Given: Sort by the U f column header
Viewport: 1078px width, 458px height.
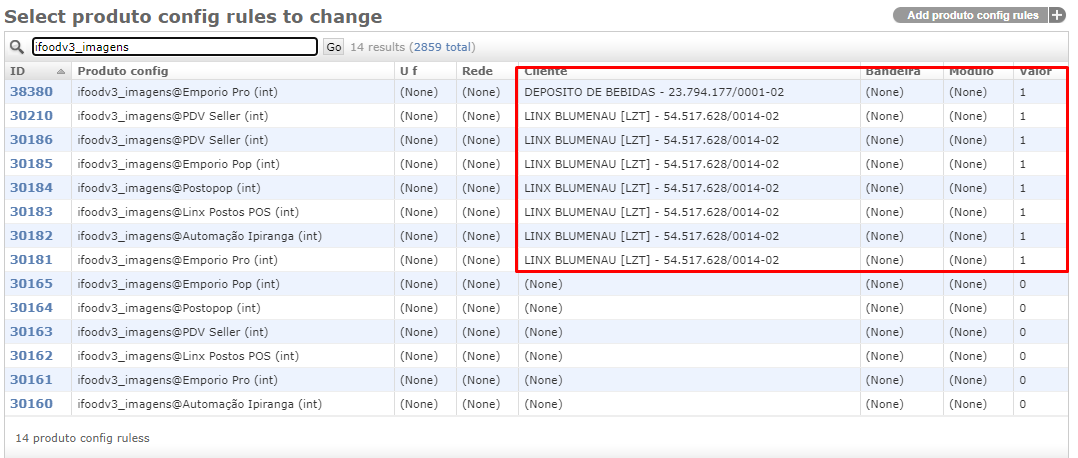Looking at the screenshot, I should [x=408, y=71].
